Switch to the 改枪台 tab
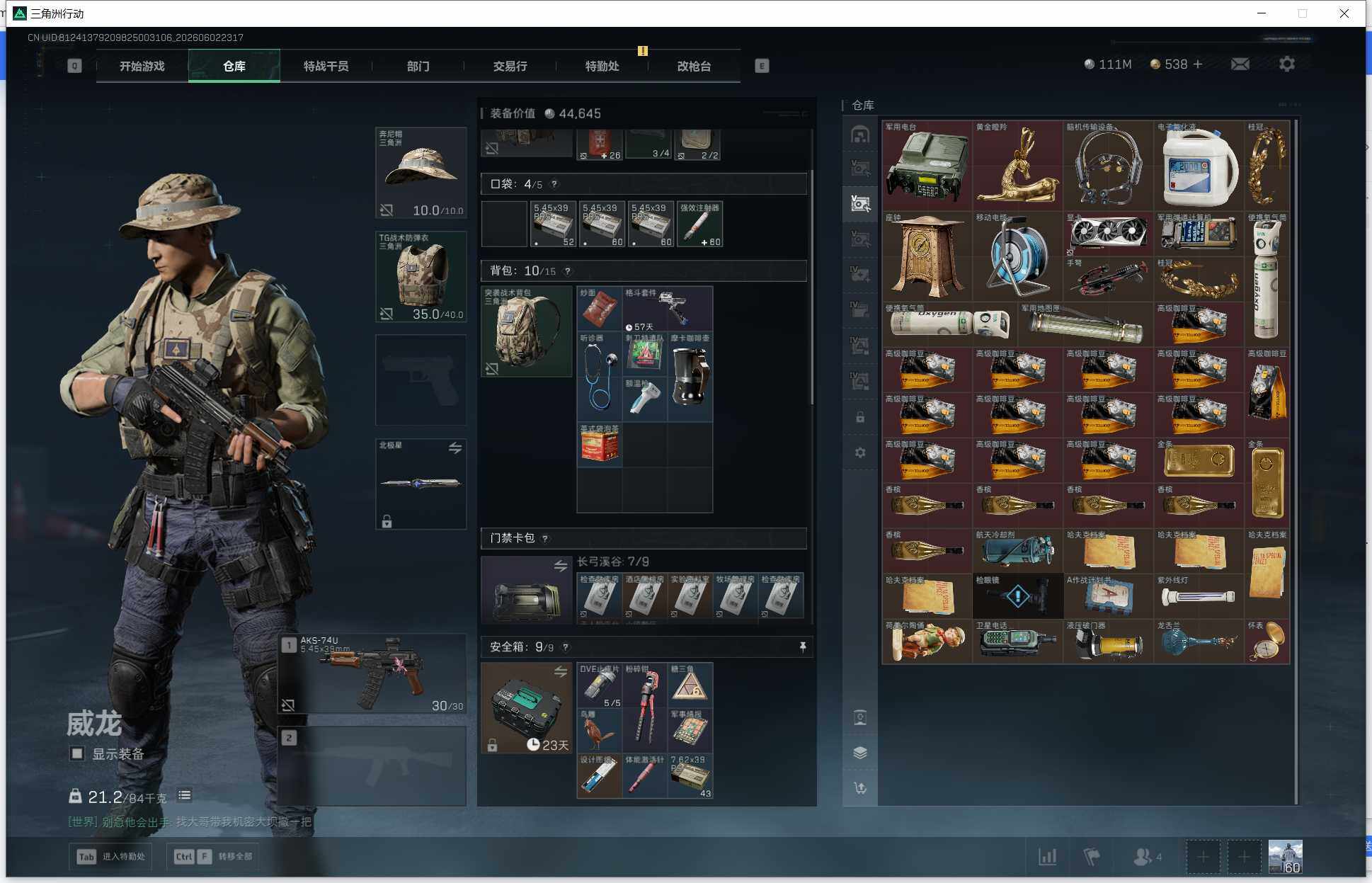This screenshot has height=883, width=1372. [694, 66]
